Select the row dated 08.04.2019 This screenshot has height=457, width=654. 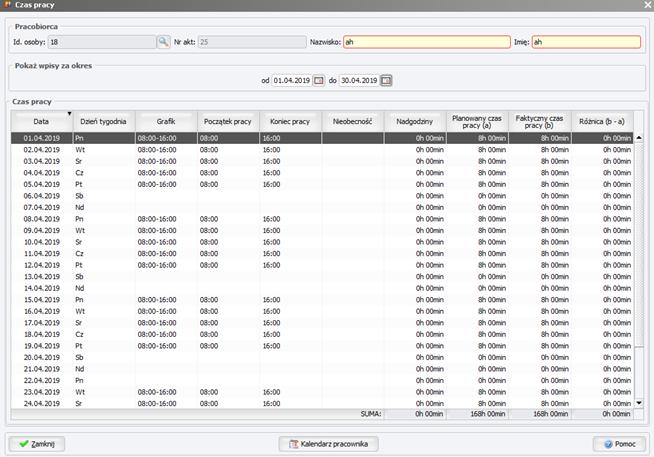[x=322, y=219]
